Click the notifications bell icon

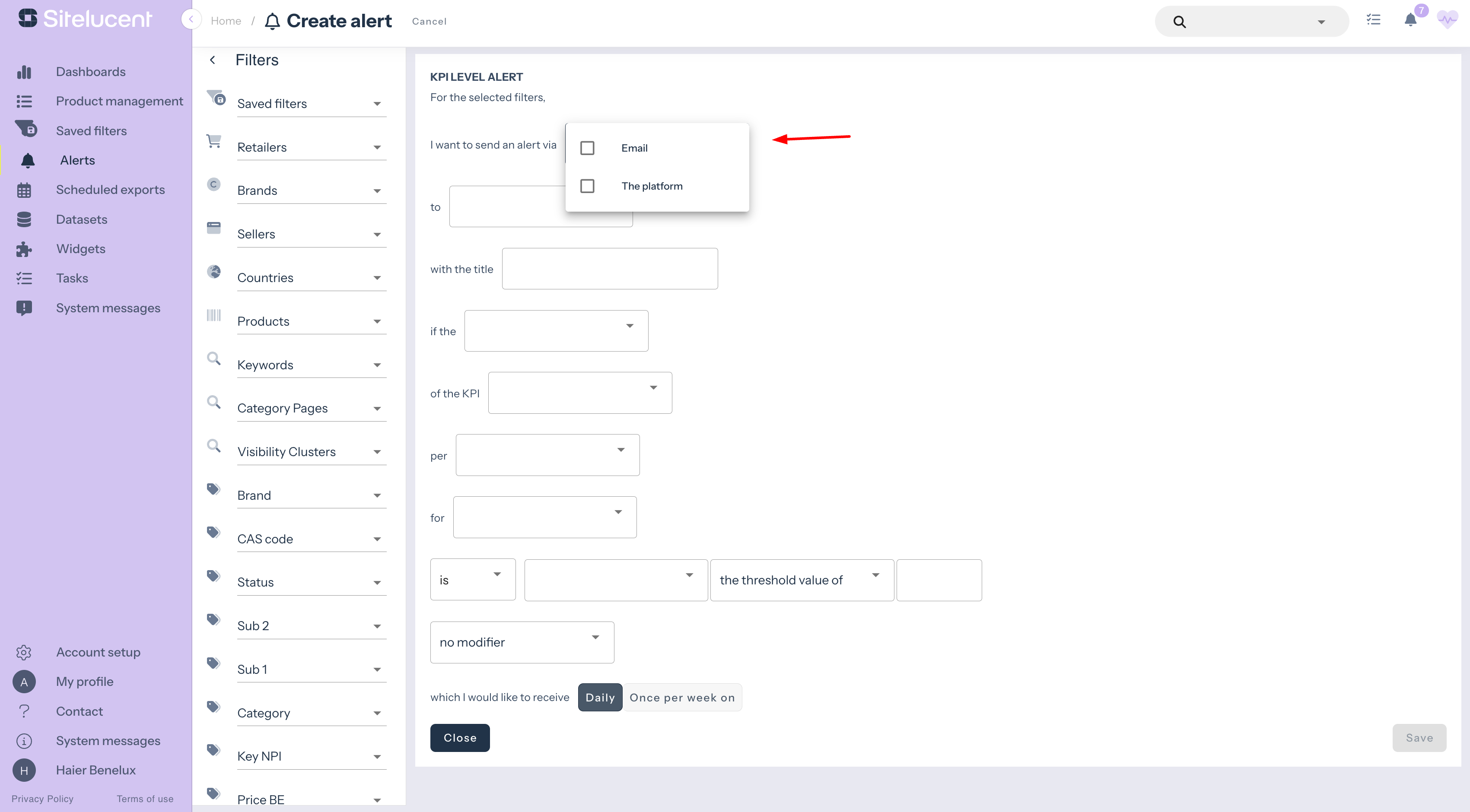(x=1410, y=21)
